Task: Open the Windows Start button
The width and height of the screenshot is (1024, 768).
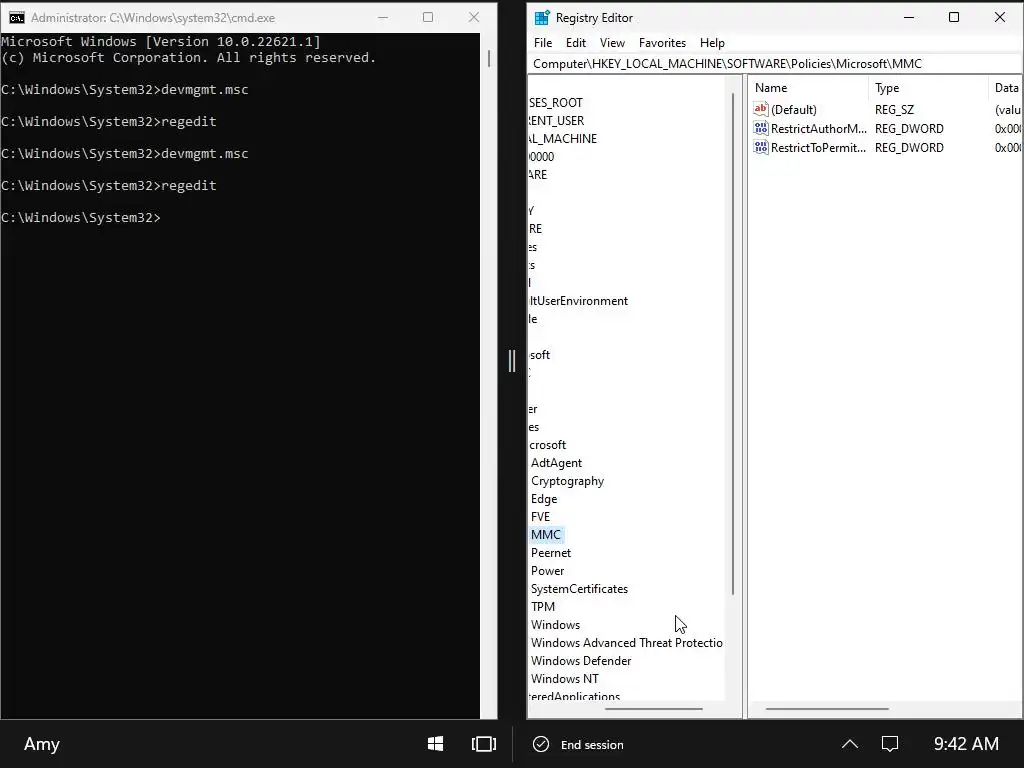Action: click(436, 744)
